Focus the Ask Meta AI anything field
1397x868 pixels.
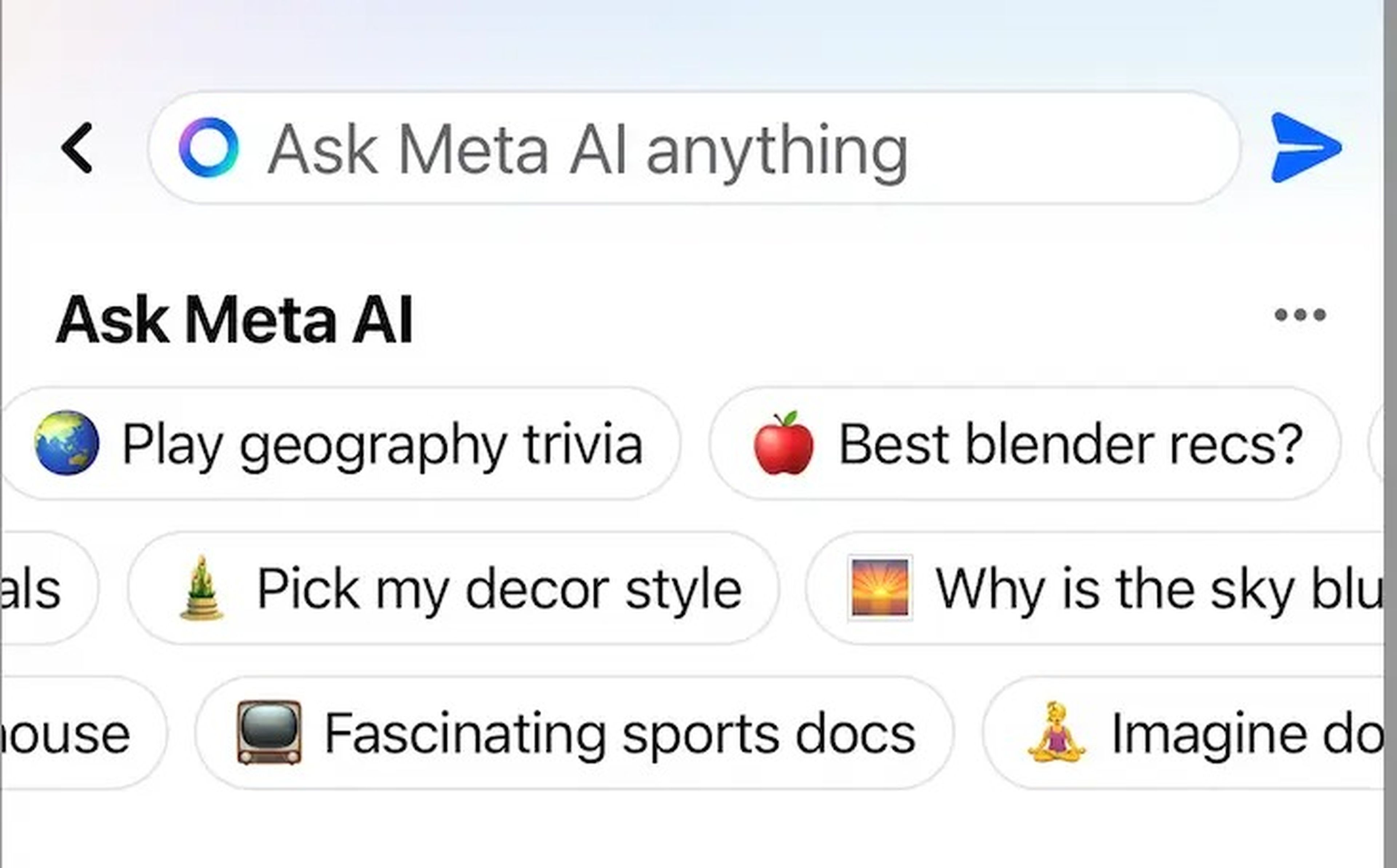(x=693, y=148)
